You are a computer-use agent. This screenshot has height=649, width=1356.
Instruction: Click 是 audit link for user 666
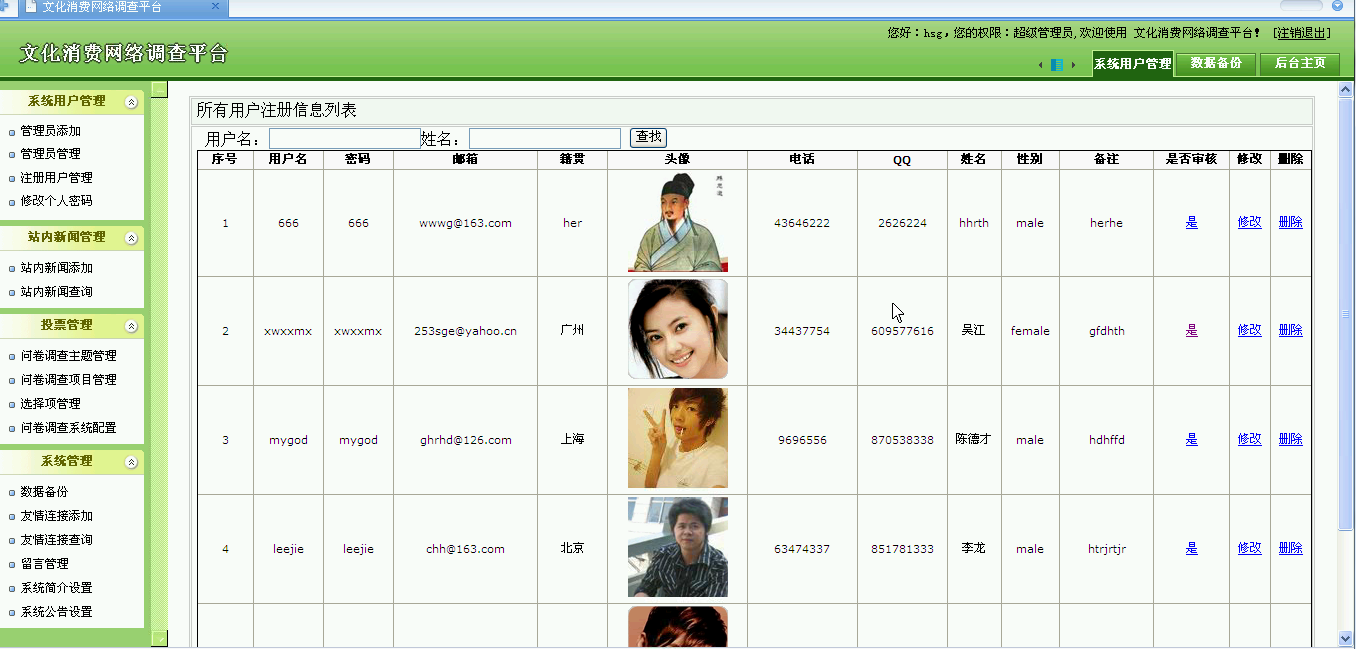pos(1191,222)
